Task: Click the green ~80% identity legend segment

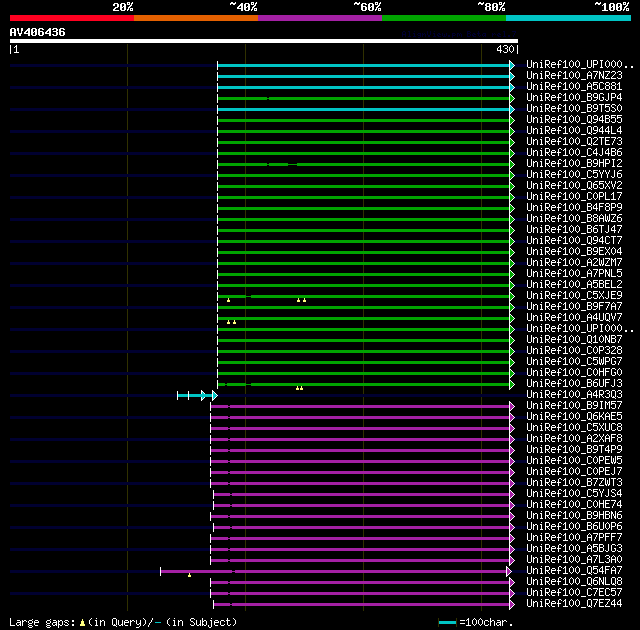Action: [x=444, y=18]
